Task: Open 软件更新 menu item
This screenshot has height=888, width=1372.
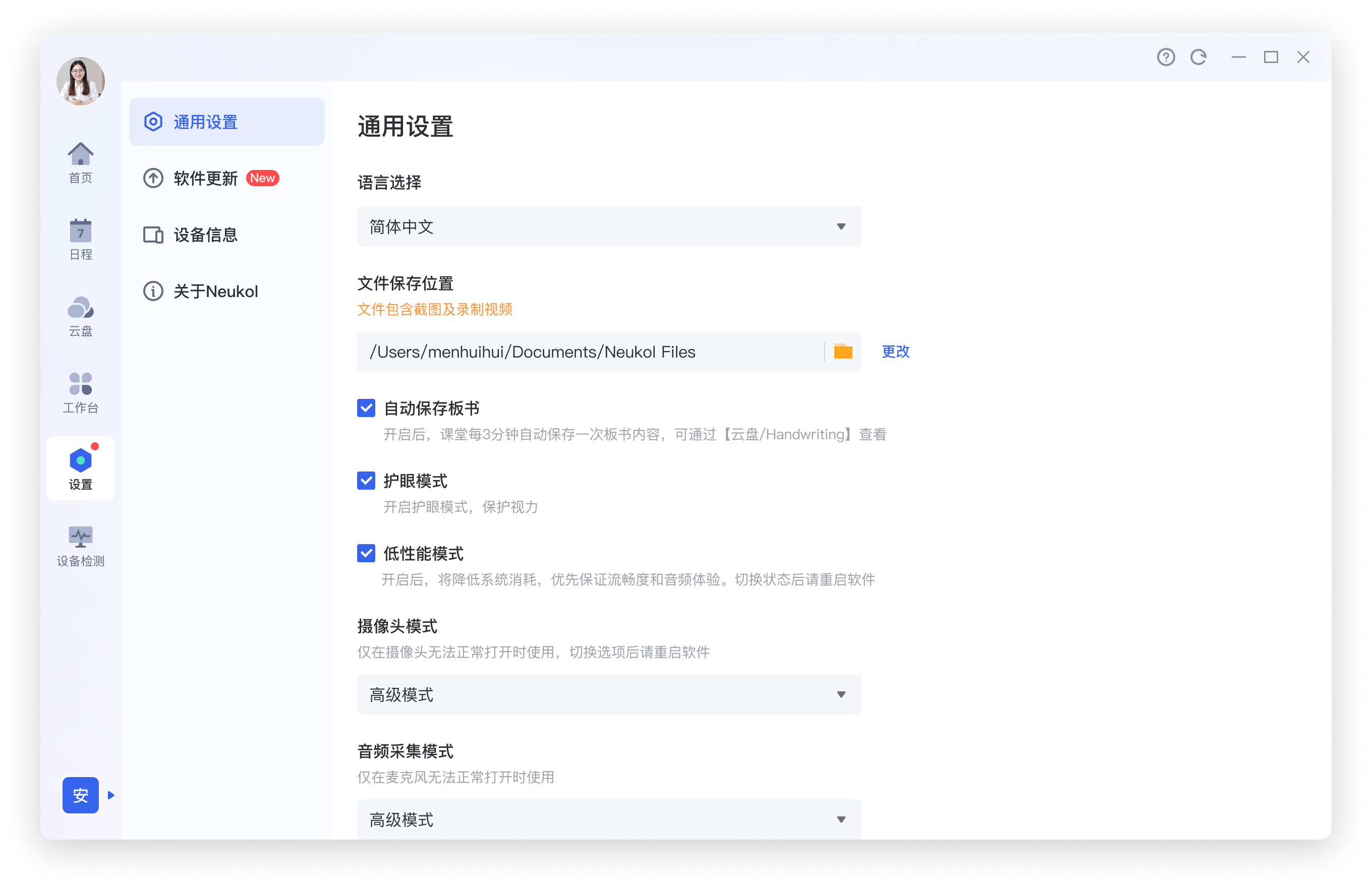Action: [226, 178]
